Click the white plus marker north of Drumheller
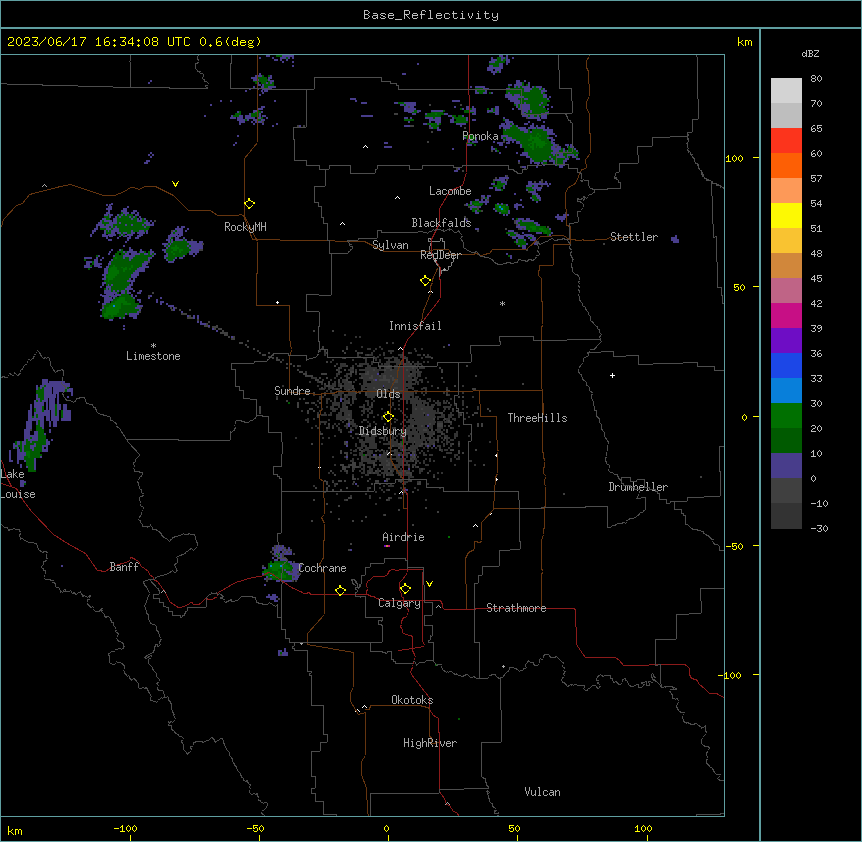 (x=612, y=375)
